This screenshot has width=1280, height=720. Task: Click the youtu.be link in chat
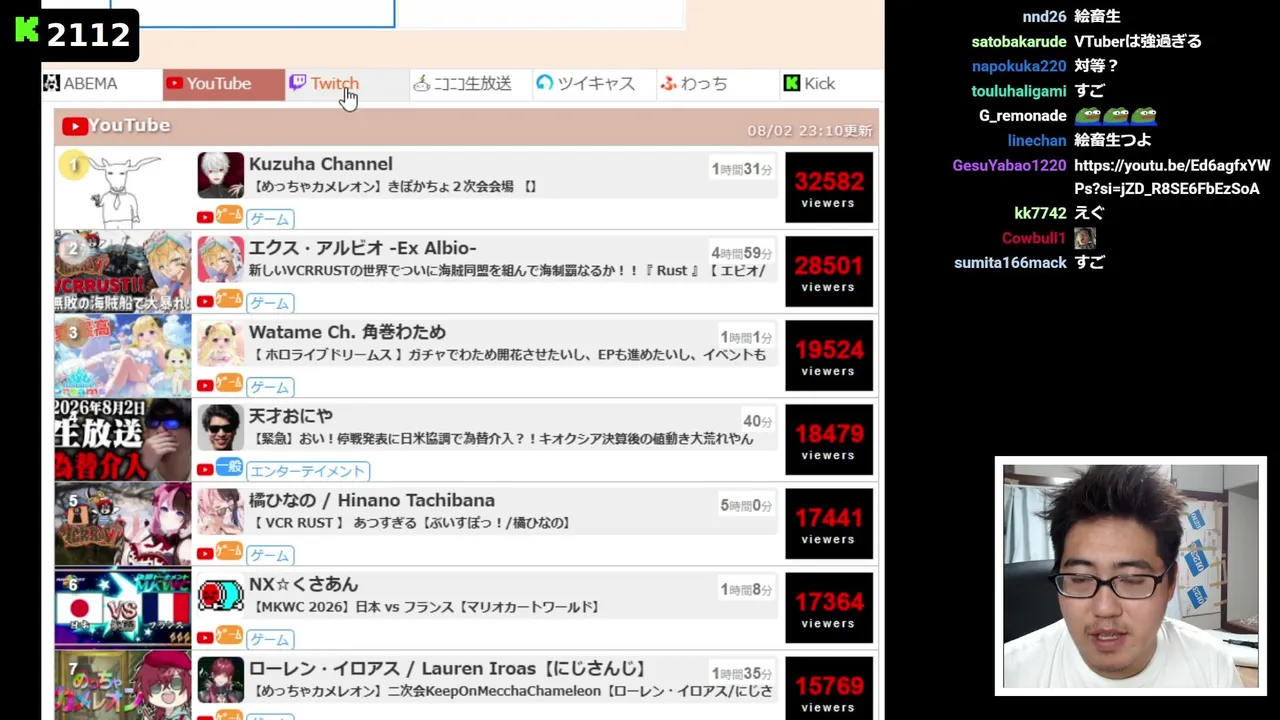point(1172,177)
